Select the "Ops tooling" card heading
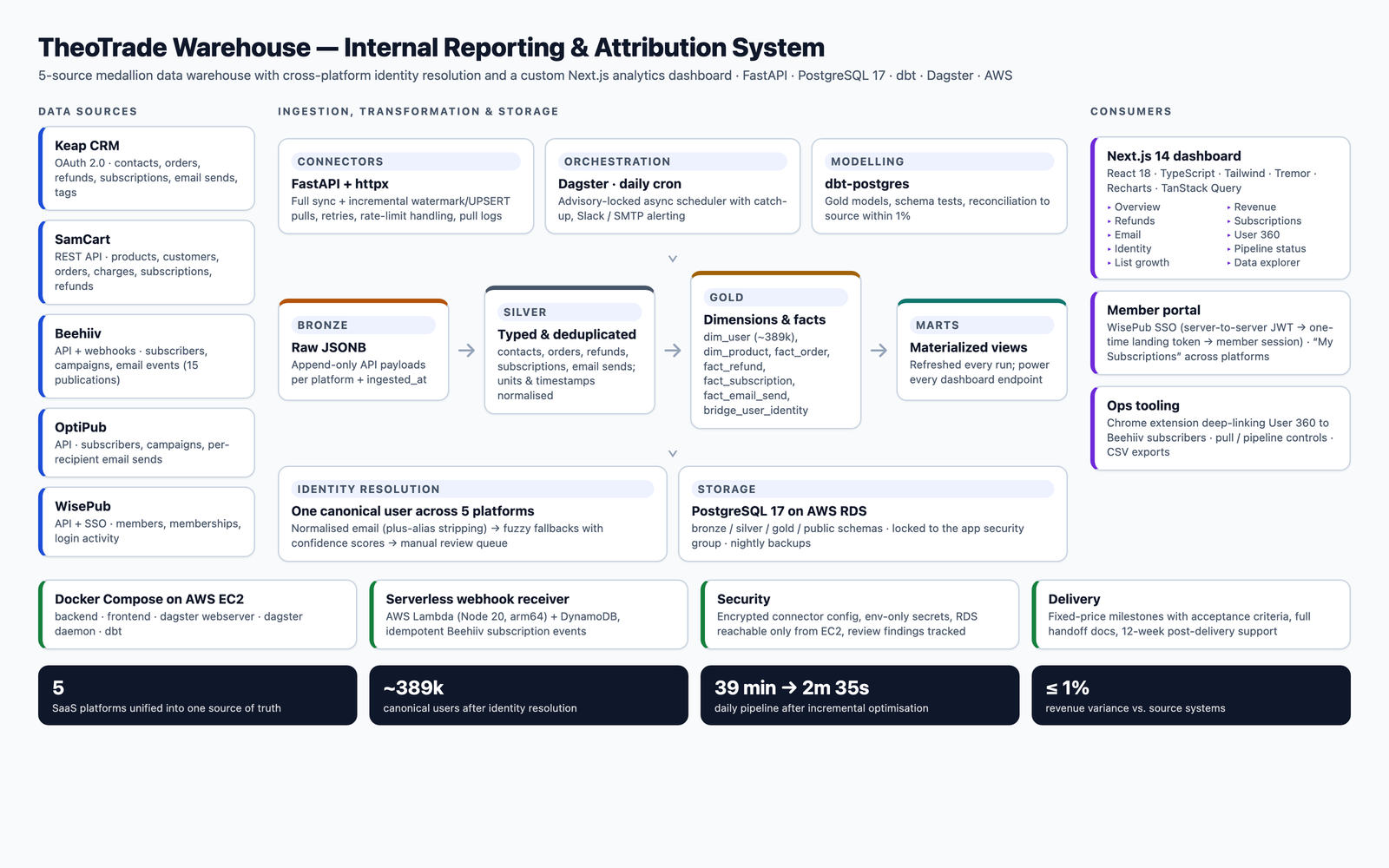The height and width of the screenshot is (868, 1389). coord(1143,405)
